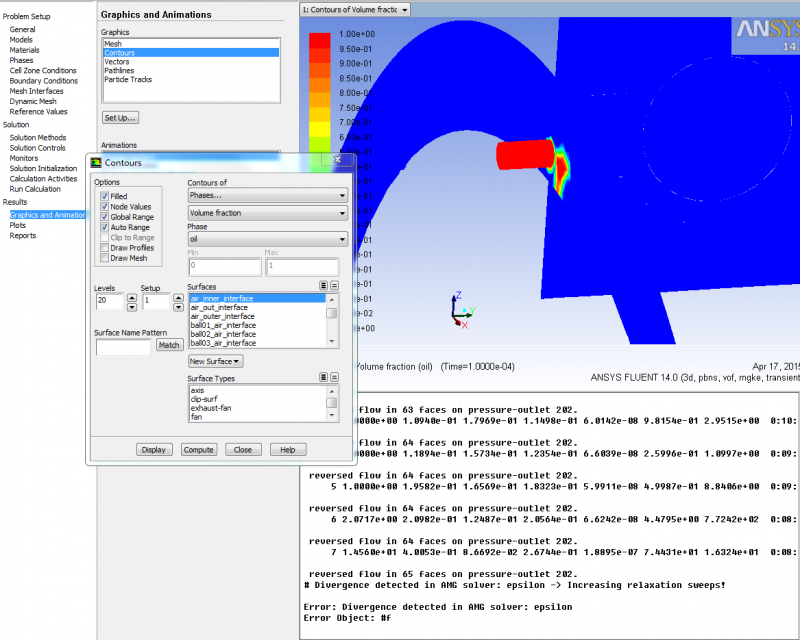Open the New Surface dropdown

click(x=215, y=361)
